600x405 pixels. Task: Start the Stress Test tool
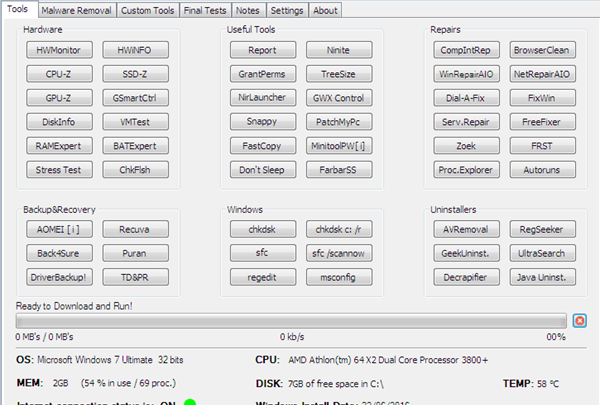point(59,170)
